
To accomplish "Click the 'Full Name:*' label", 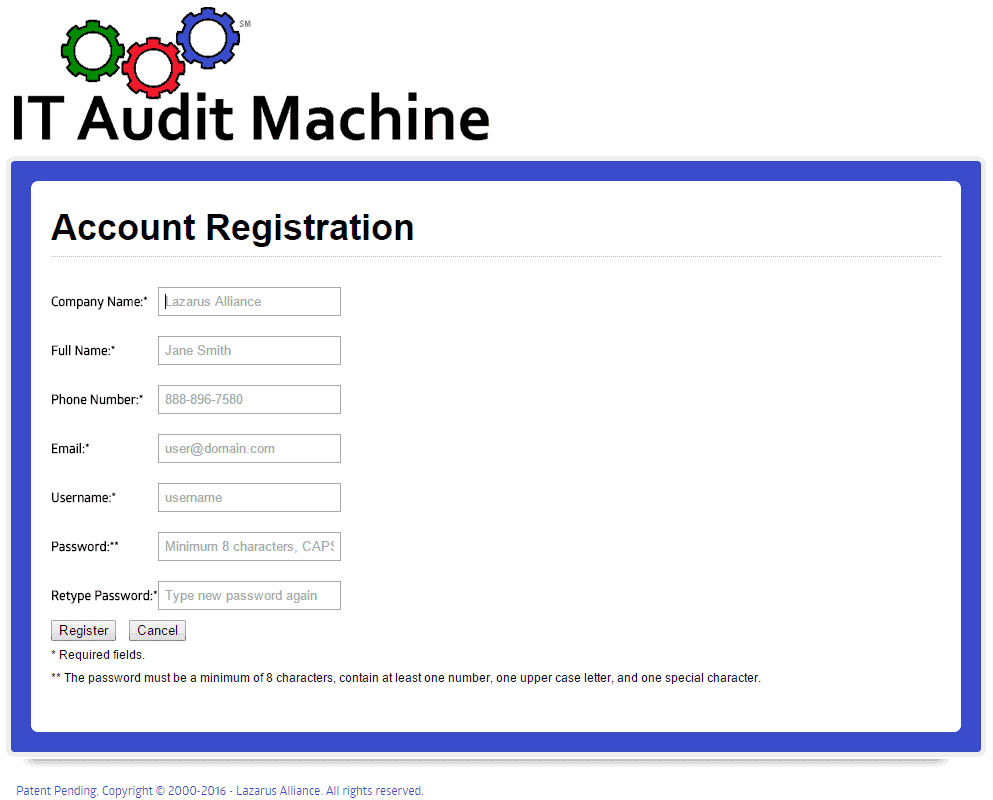I will [x=83, y=350].
